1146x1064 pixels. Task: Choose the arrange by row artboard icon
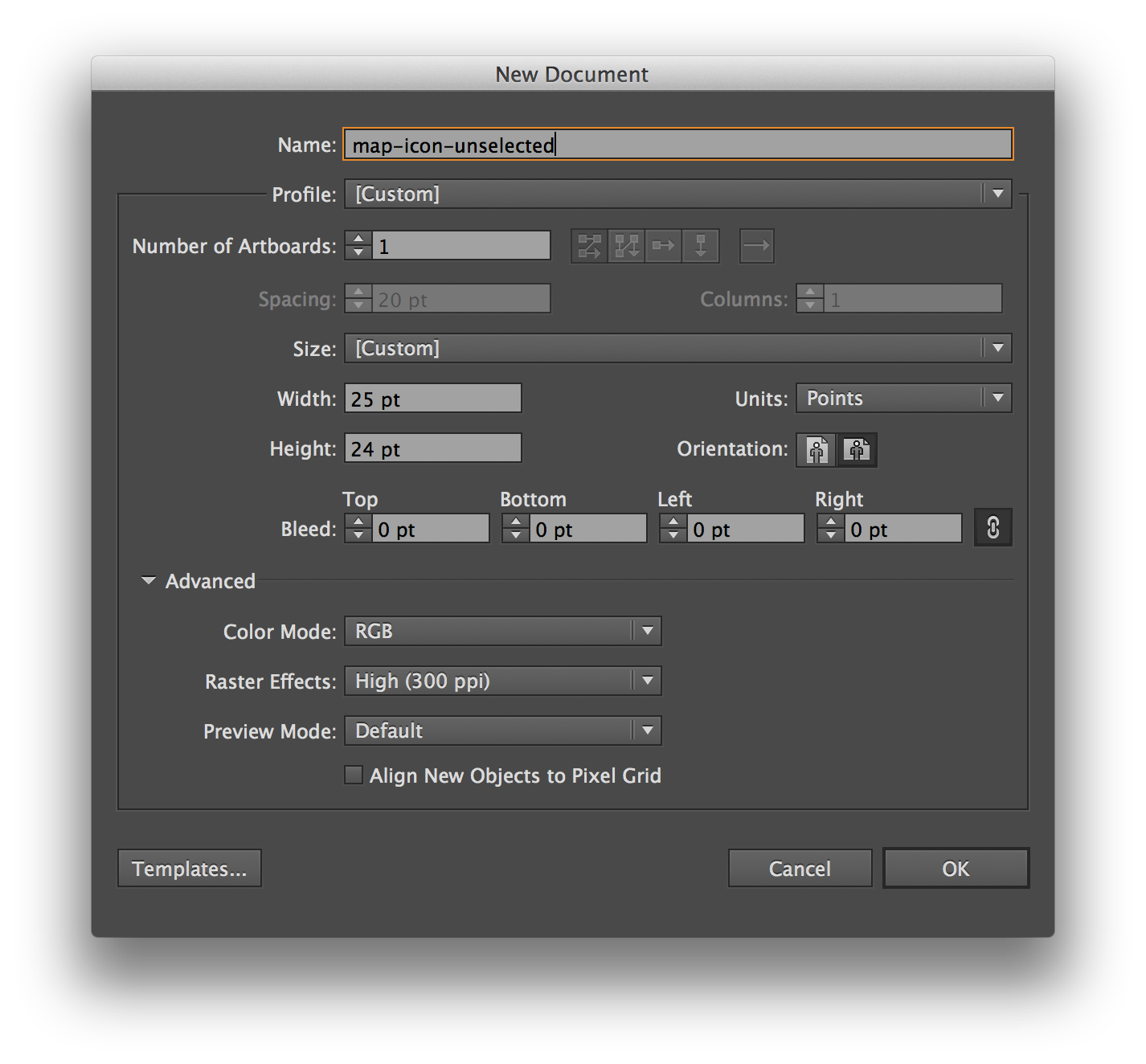663,246
